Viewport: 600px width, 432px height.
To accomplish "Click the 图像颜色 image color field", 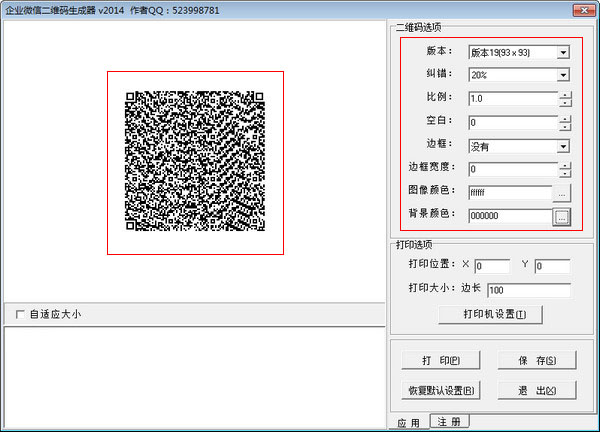I will coord(510,192).
